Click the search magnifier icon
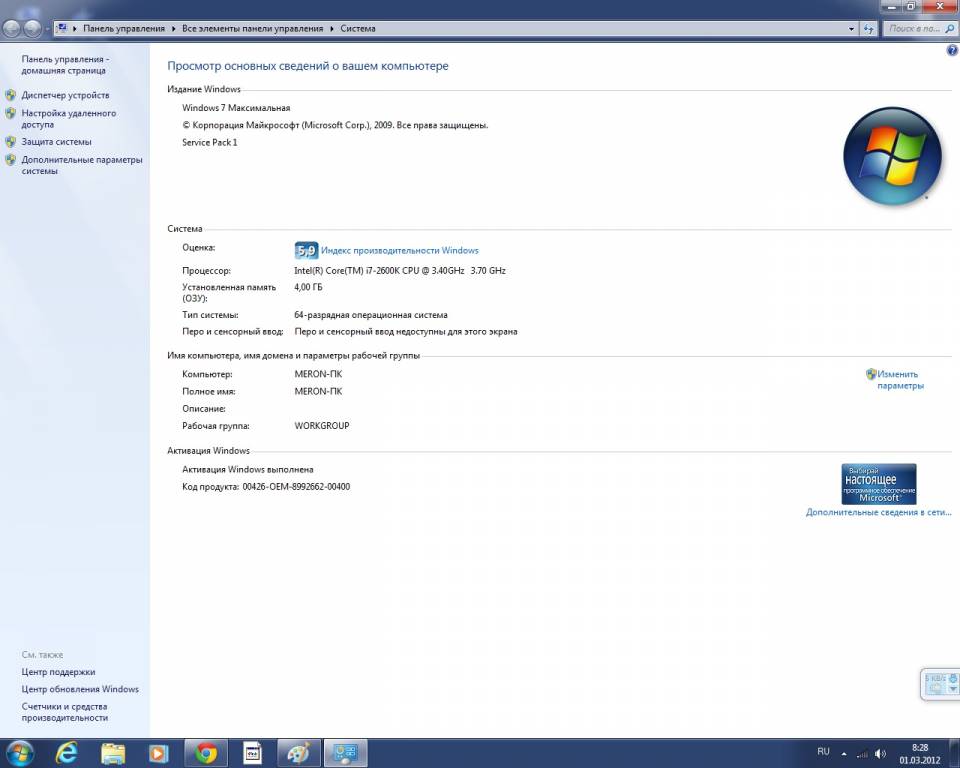Screen dimensions: 960x768 tap(950, 28)
